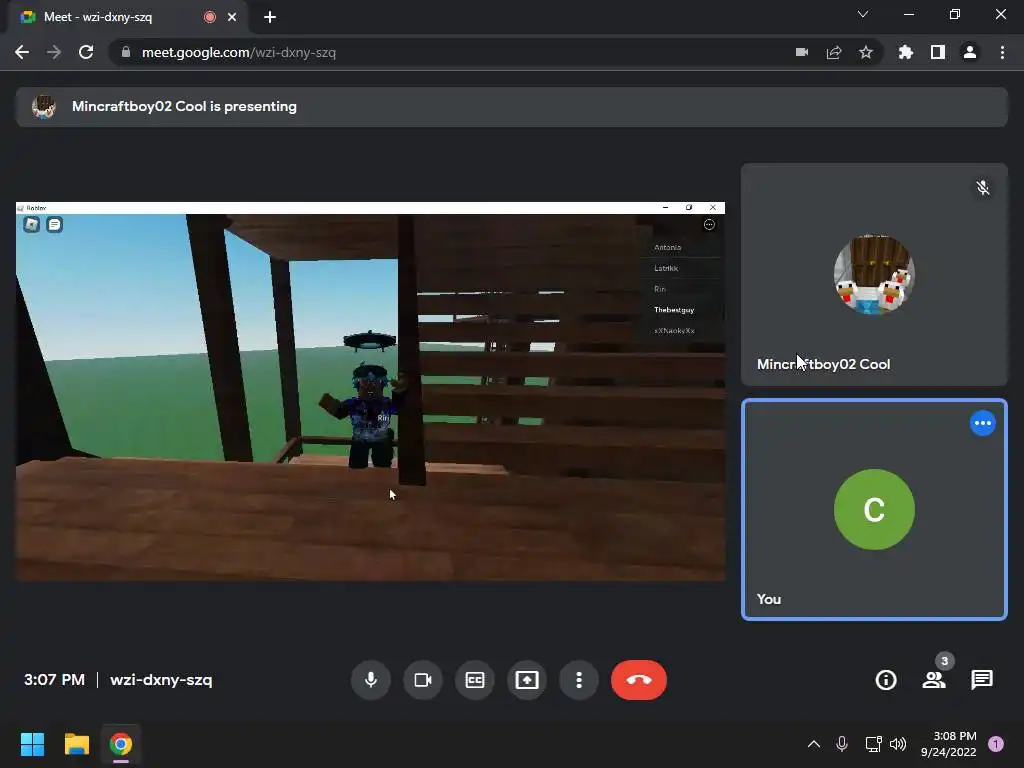Image resolution: width=1024 pixels, height=768 pixels.
Task: Click Chrome icon in taskbar
Action: tap(121, 744)
